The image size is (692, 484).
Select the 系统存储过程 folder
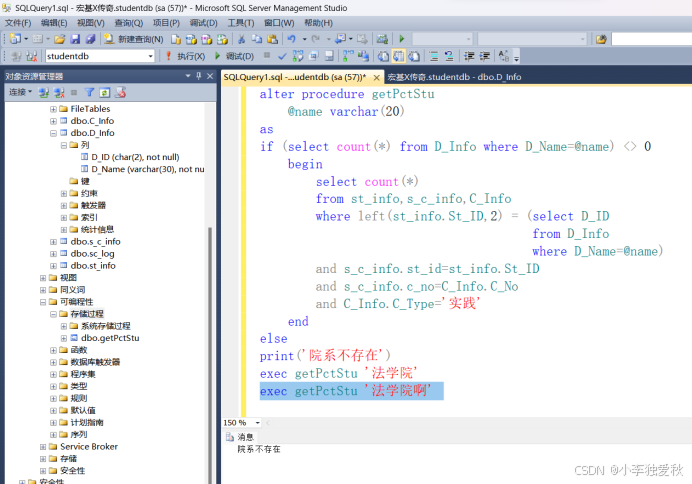pyautogui.click(x=105, y=326)
